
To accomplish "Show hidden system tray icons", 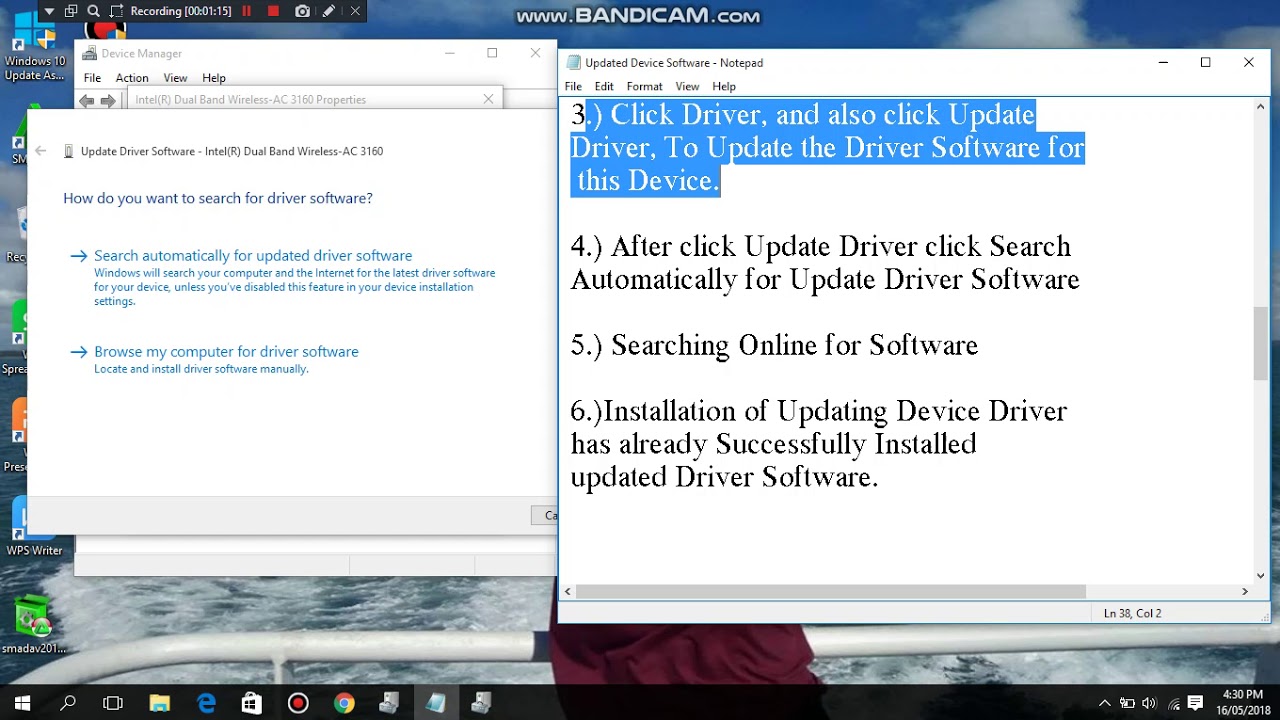I will [1105, 703].
